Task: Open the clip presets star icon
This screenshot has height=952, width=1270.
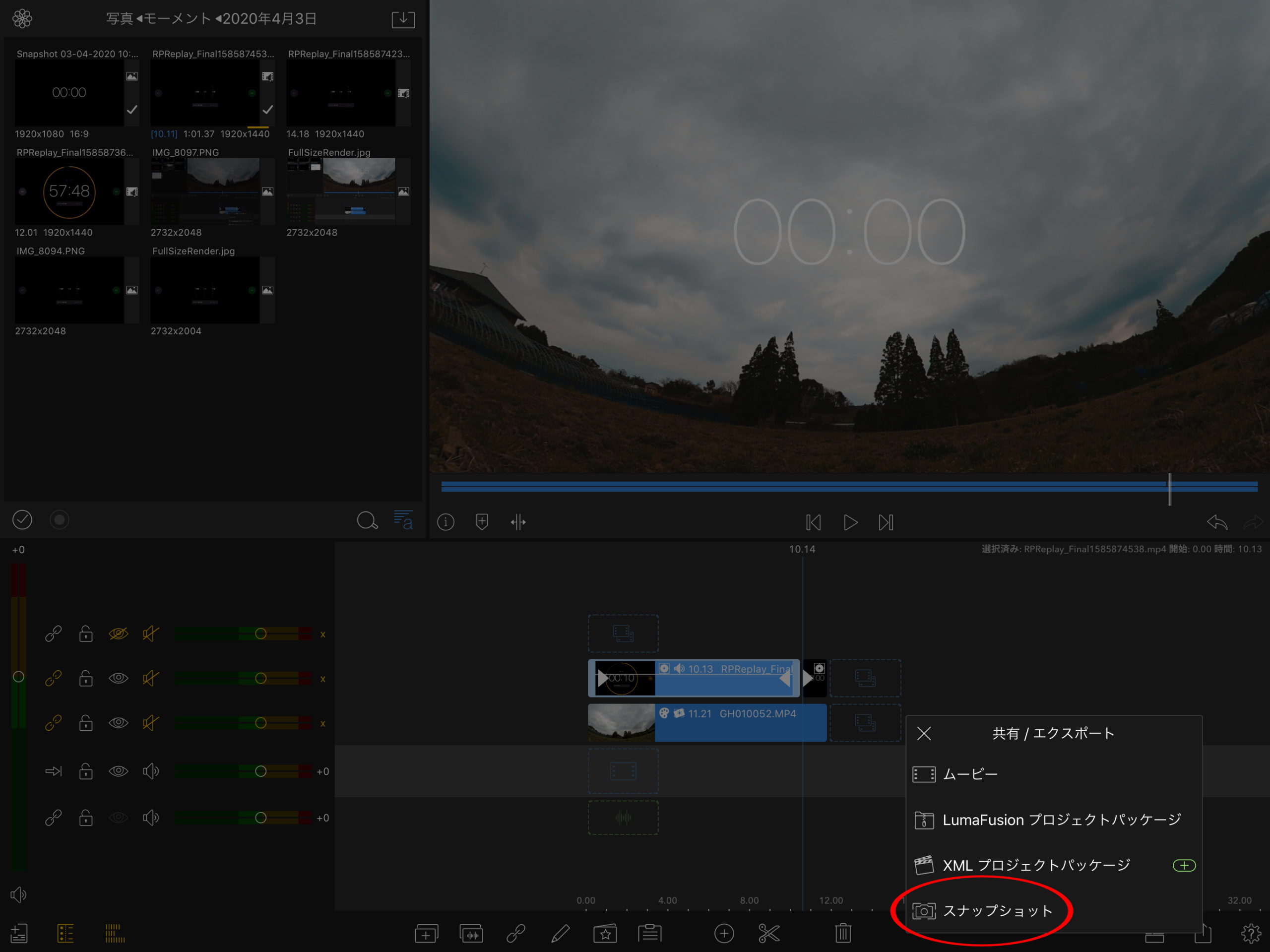Action: click(x=605, y=934)
